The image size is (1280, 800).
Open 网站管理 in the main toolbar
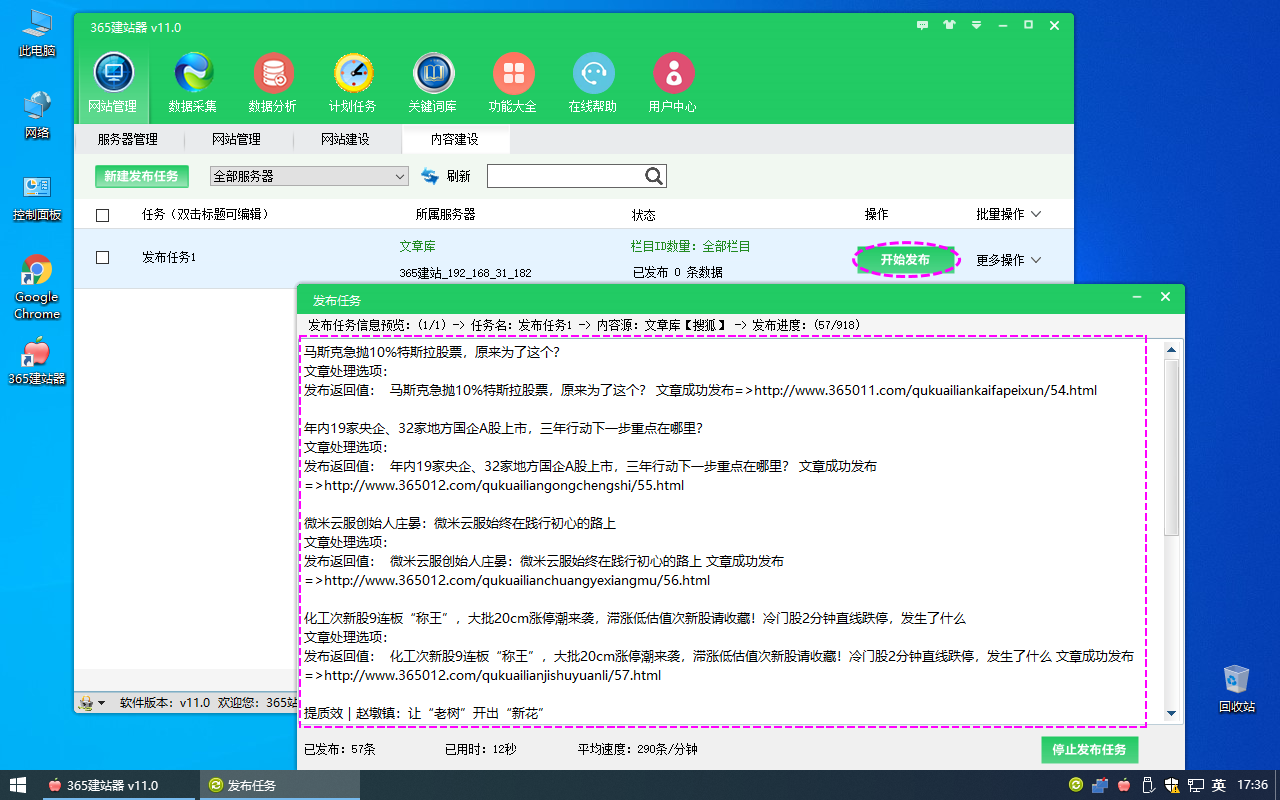(113, 83)
